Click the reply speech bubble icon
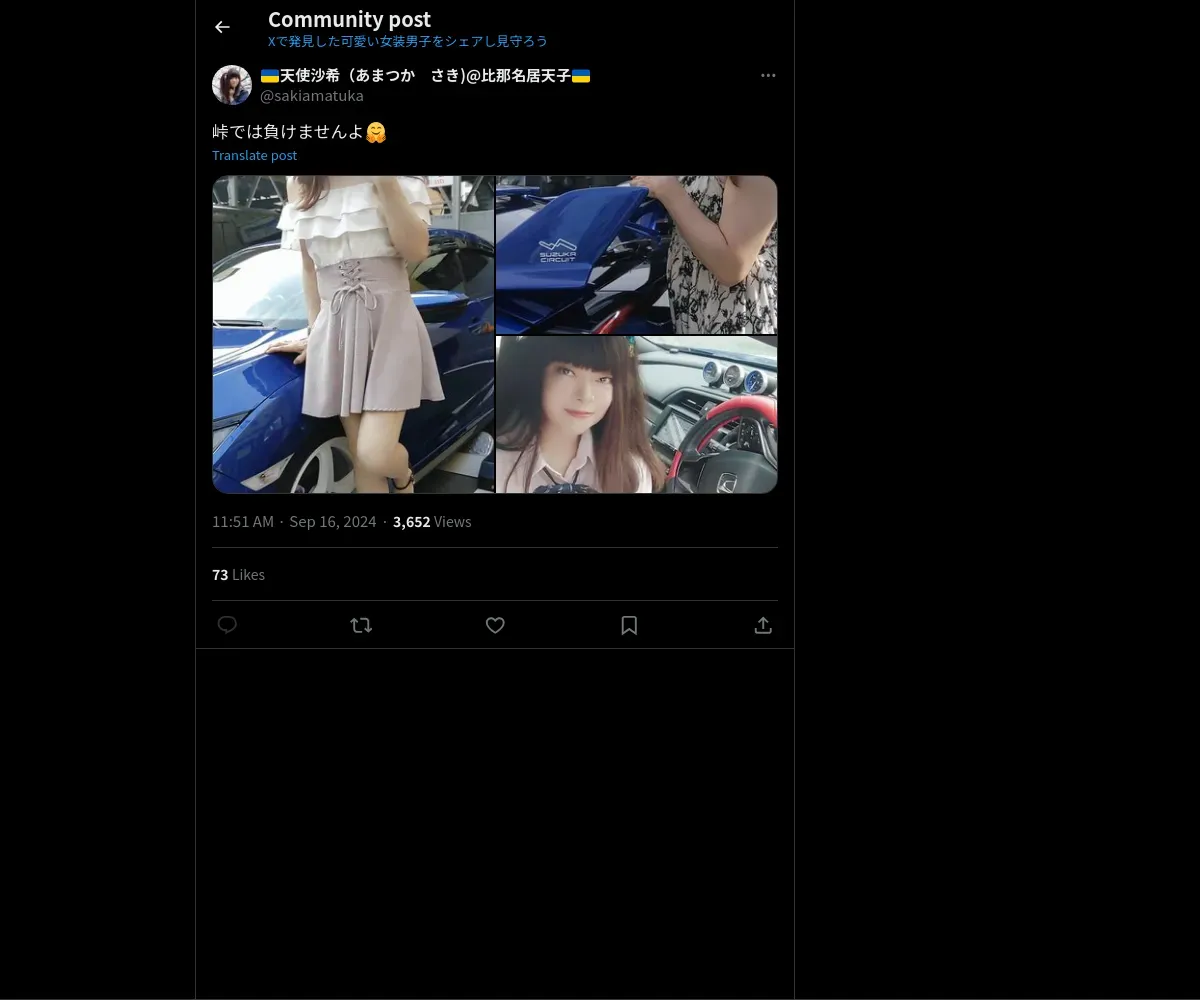Viewport: 1200px width, 1000px height. [x=227, y=625]
